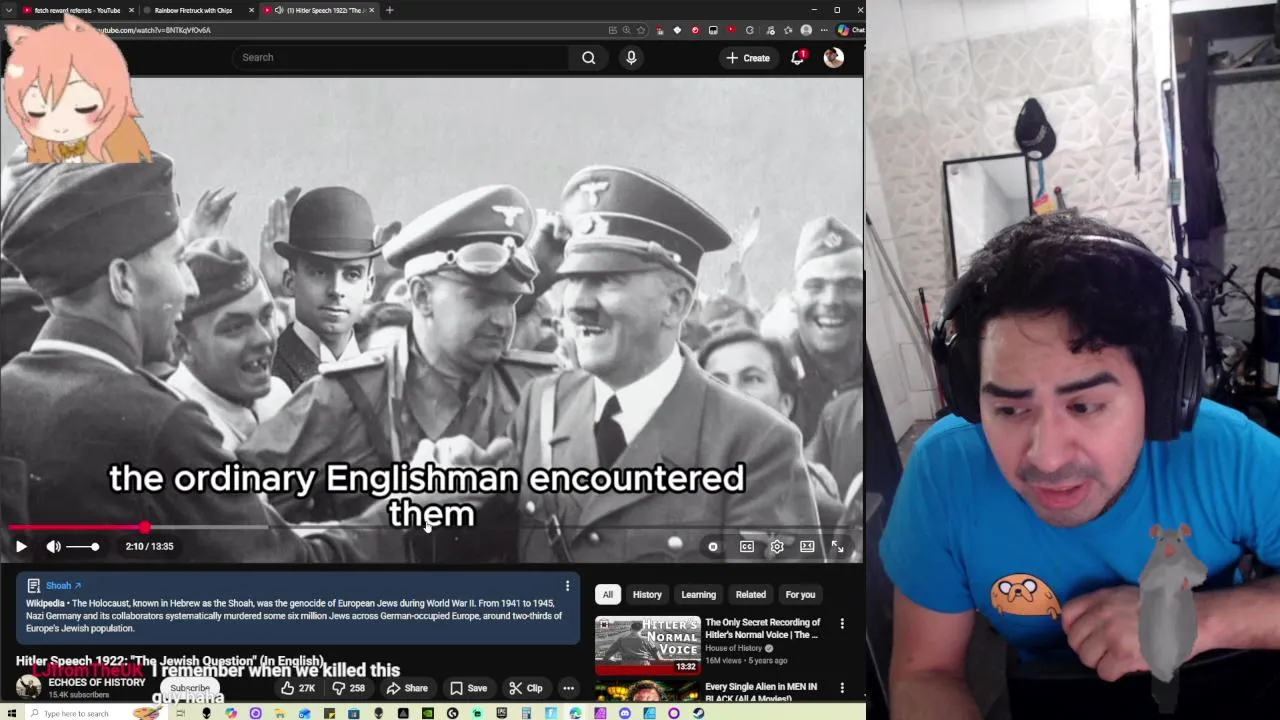Select the 'For you' filter chip
This screenshot has width=1280, height=720.
tap(800, 594)
